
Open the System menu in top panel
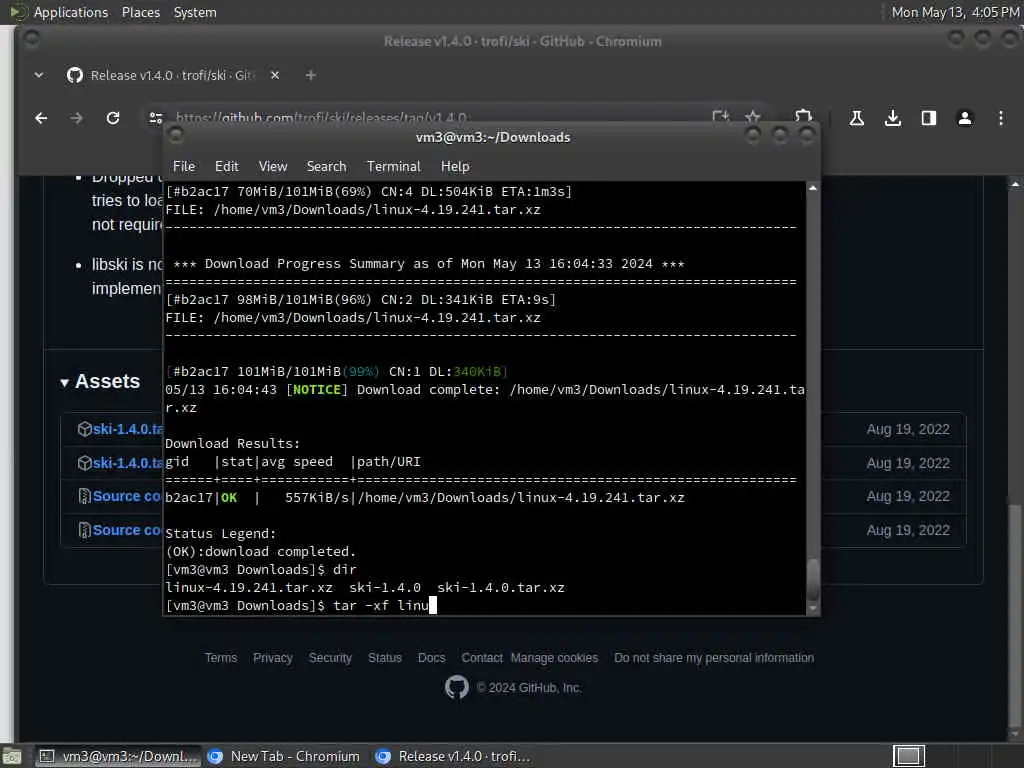(195, 12)
